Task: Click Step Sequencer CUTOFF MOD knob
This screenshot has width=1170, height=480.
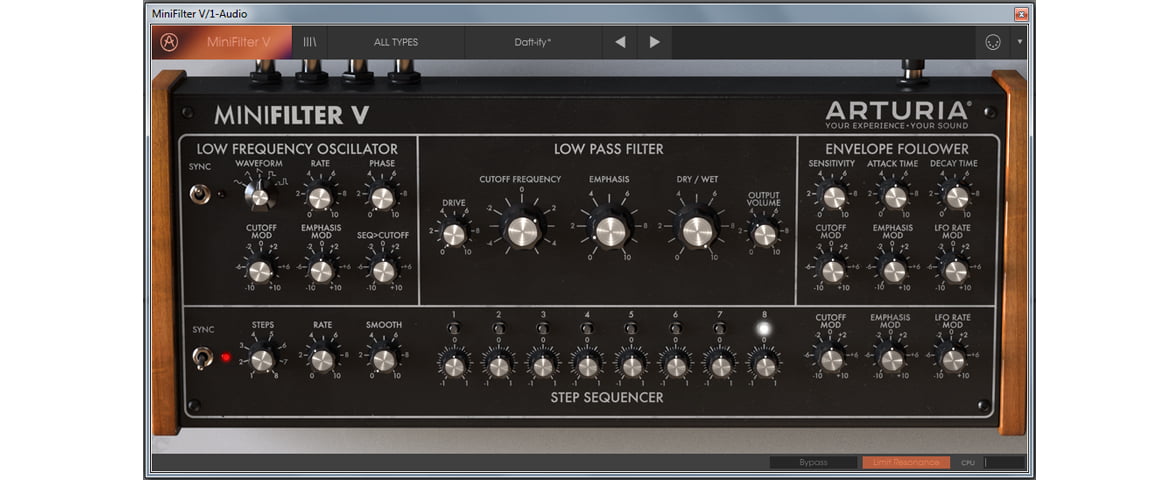Action: (x=831, y=361)
